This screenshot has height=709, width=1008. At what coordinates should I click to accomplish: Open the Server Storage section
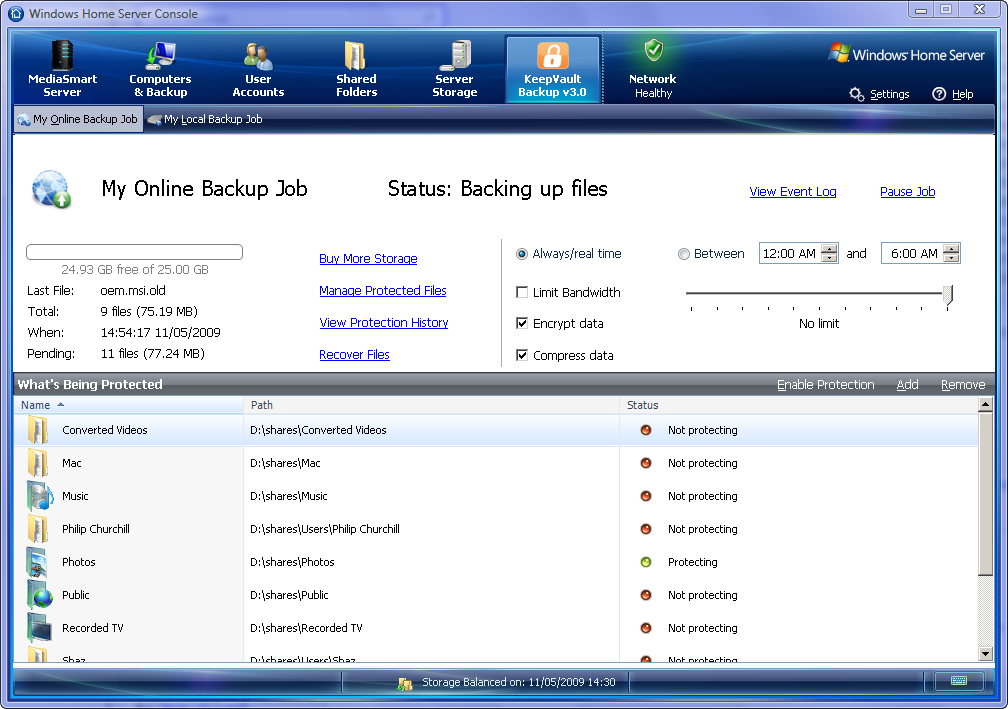pos(454,69)
